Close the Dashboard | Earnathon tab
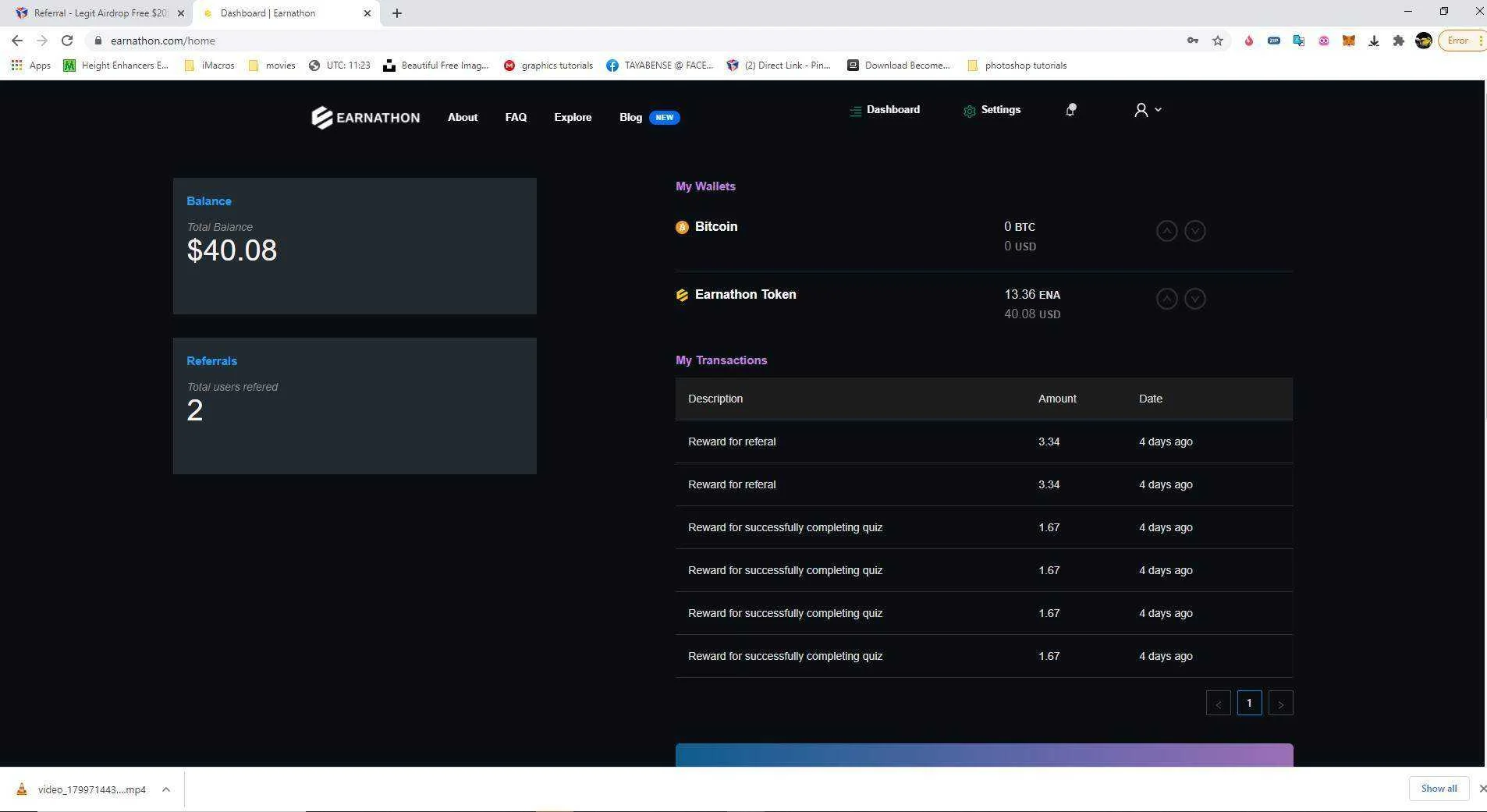The height and width of the screenshot is (812, 1487). 367,13
